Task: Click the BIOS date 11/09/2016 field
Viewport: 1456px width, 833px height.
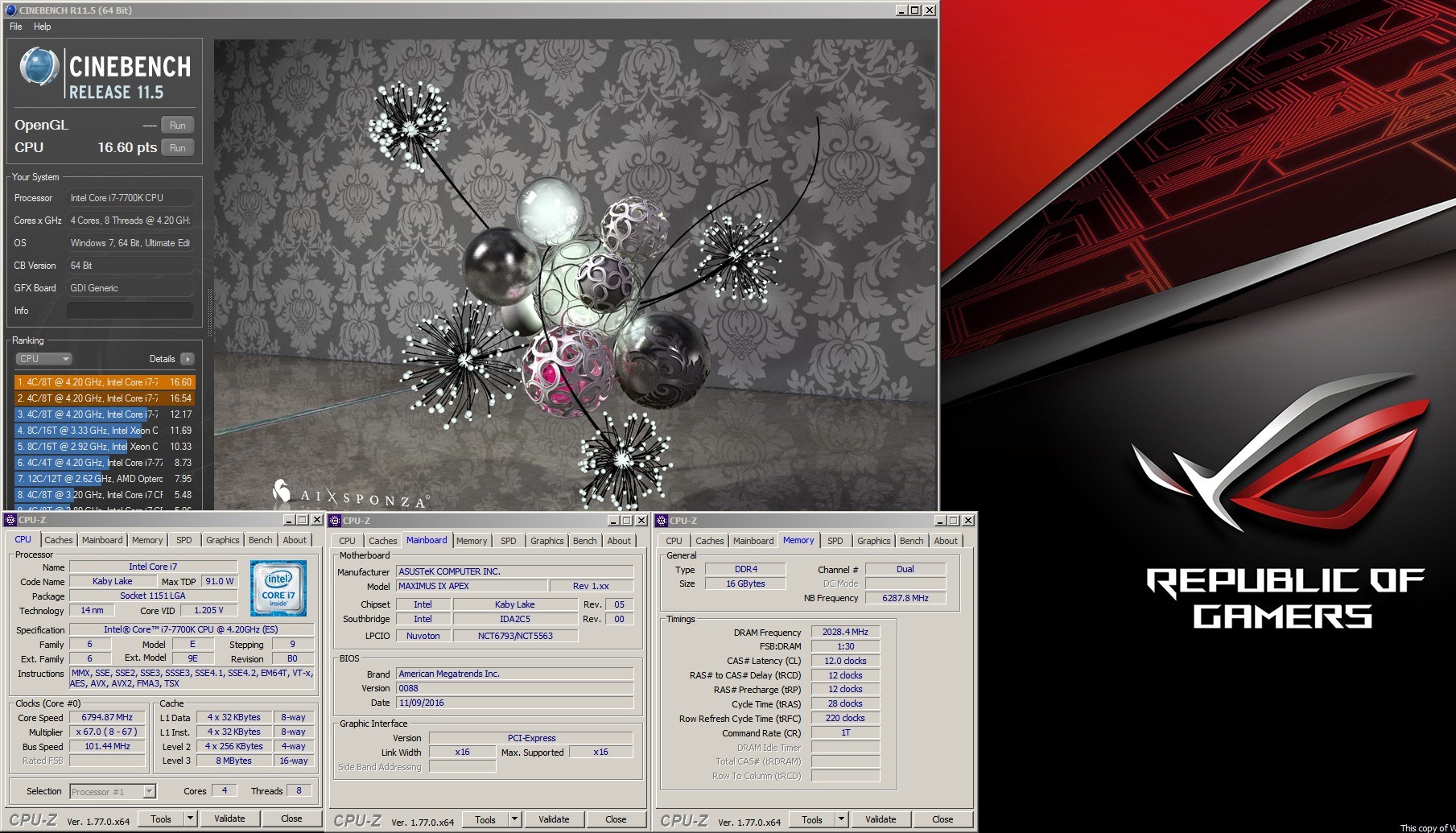Action: [514, 703]
